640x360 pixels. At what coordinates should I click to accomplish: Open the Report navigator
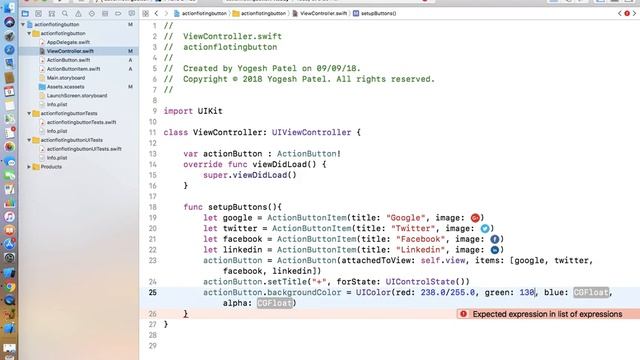tap(131, 13)
